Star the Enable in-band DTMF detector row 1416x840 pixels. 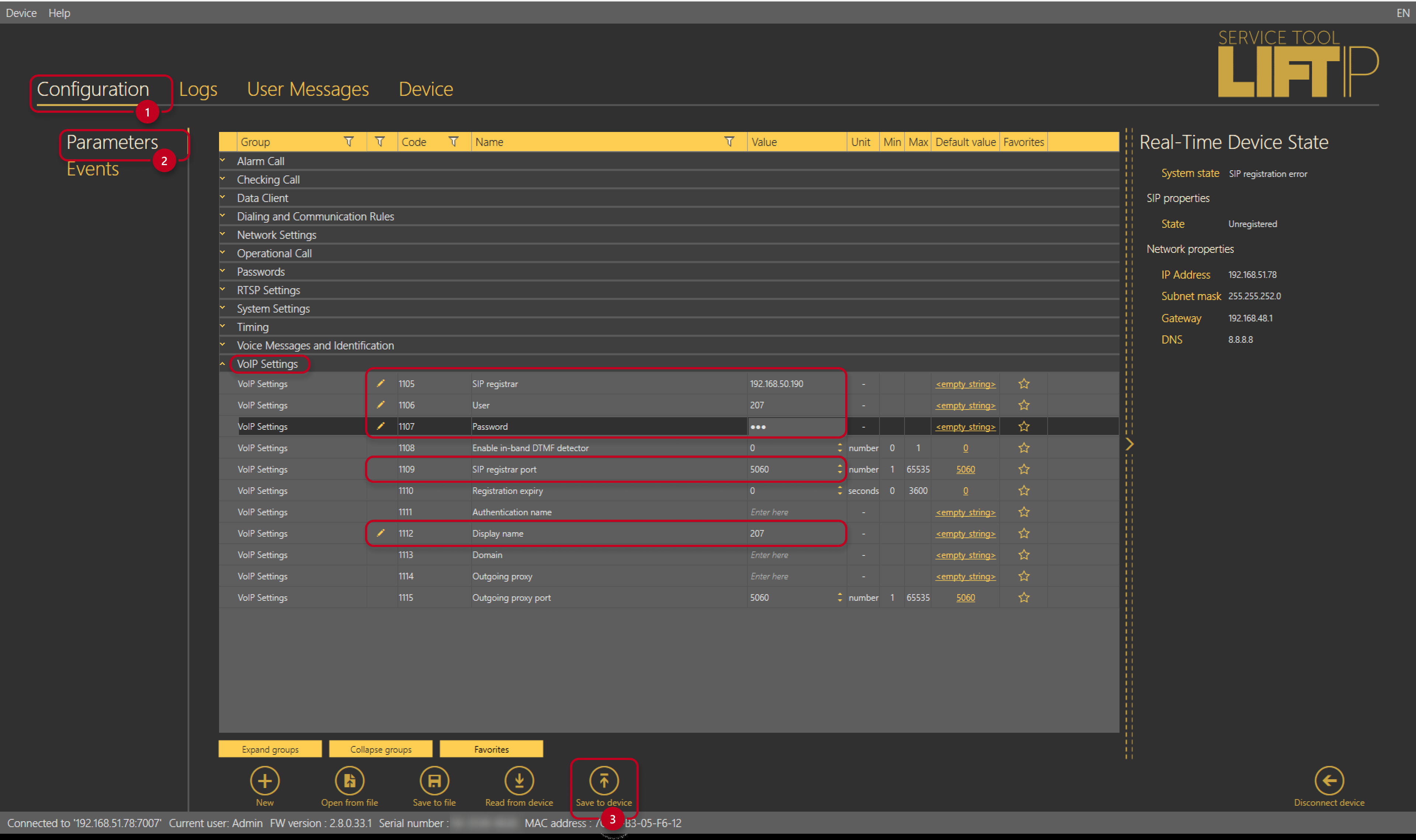[x=1024, y=448]
